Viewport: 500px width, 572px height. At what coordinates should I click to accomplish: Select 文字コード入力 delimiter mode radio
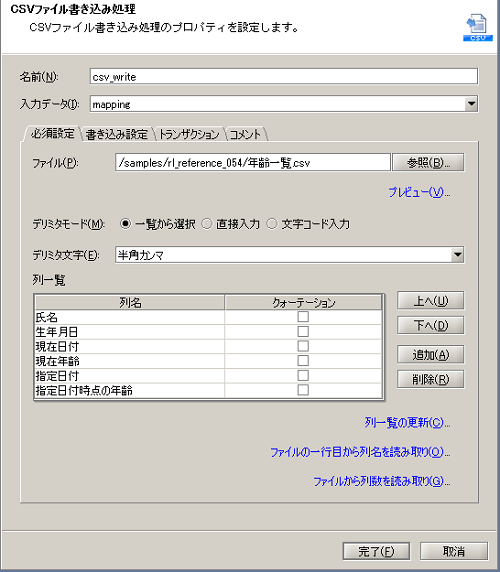272,224
